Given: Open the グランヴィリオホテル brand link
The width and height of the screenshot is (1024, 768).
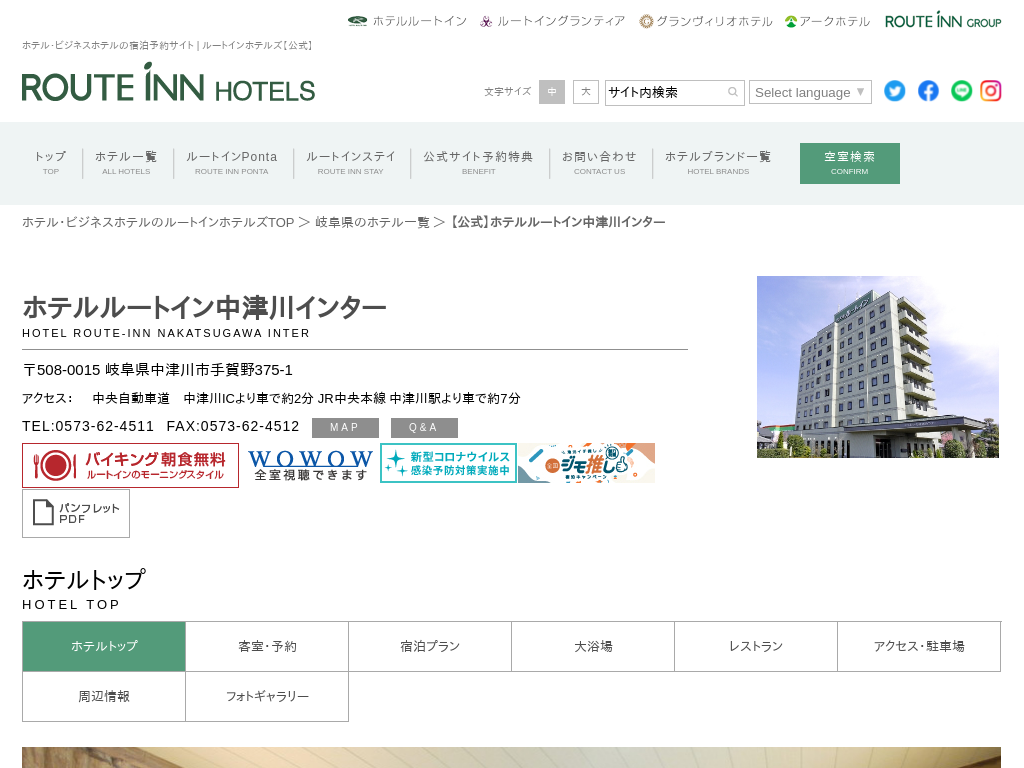Looking at the screenshot, I should click(x=706, y=21).
